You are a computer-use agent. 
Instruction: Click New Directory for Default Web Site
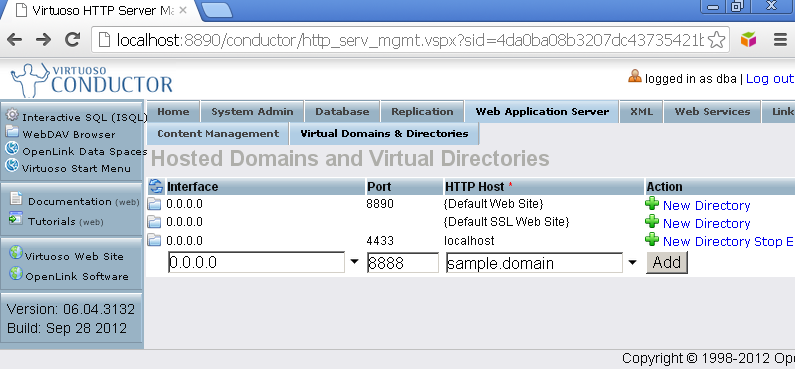point(706,206)
